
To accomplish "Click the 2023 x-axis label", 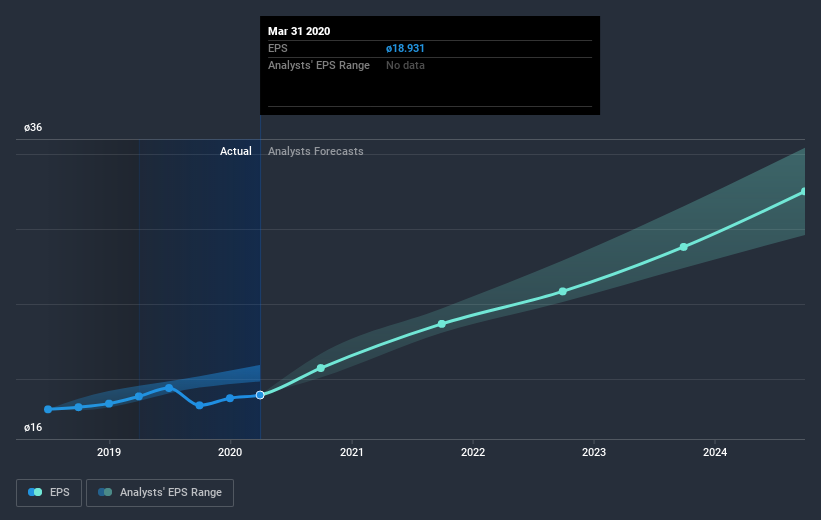I will (x=594, y=452).
